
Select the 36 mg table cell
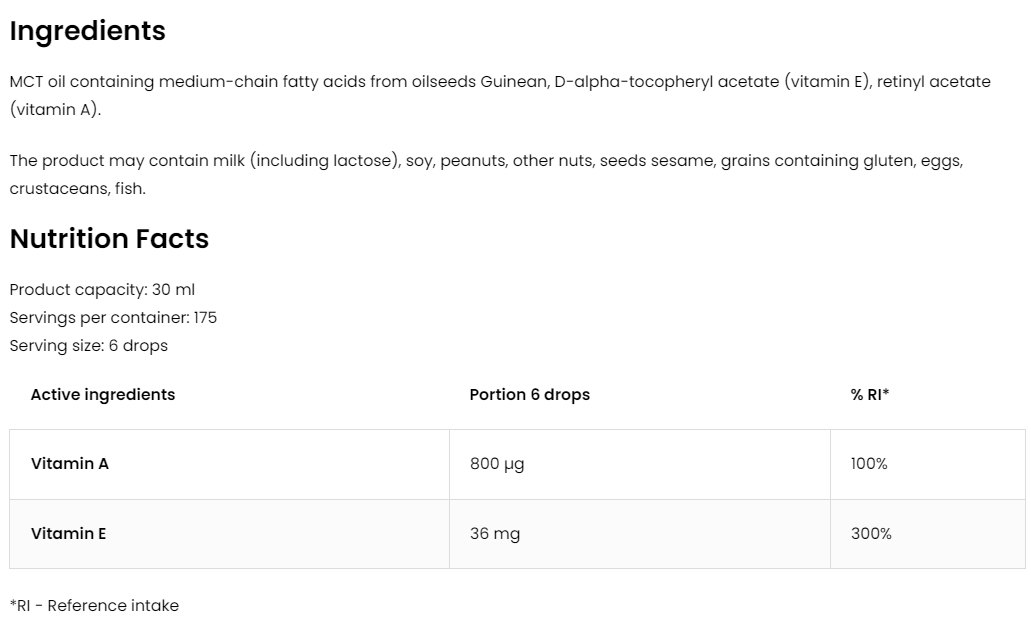pyautogui.click(x=495, y=534)
